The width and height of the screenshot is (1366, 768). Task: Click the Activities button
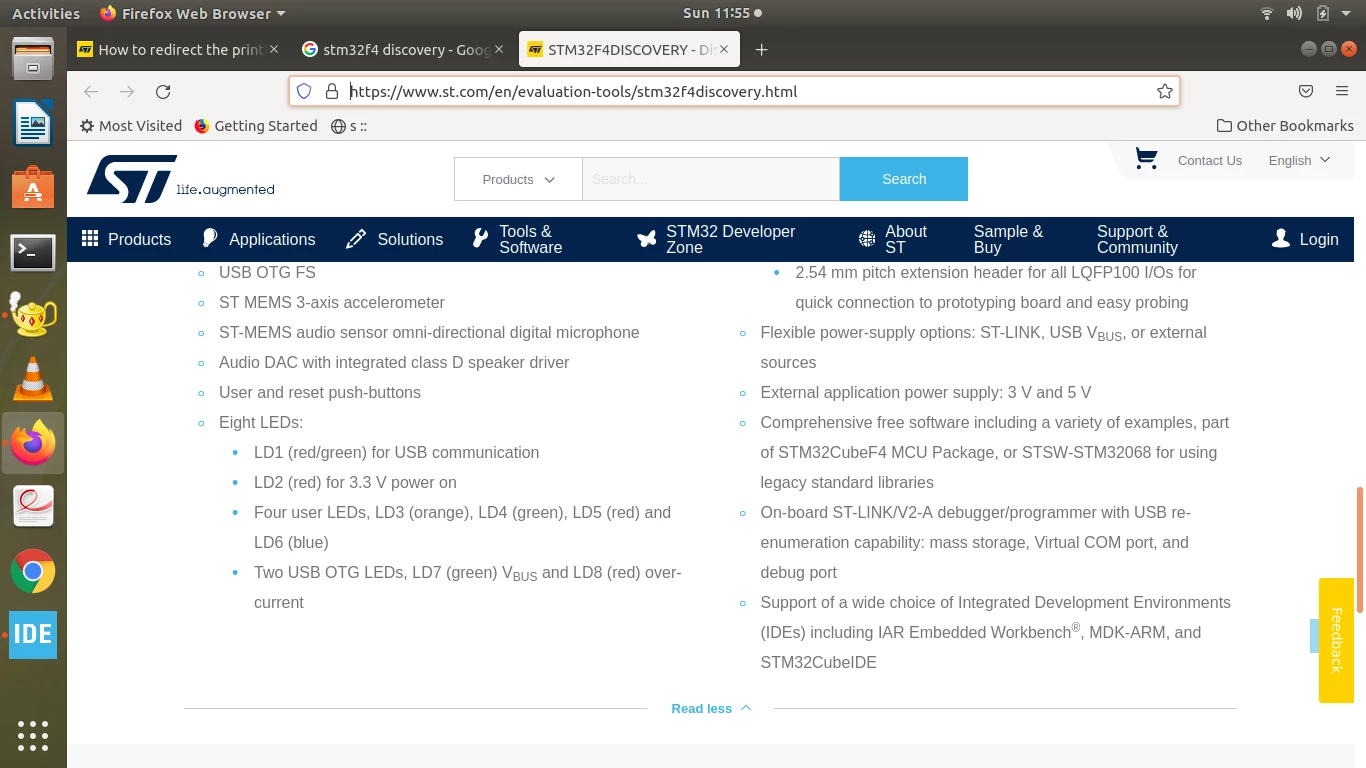click(46, 13)
